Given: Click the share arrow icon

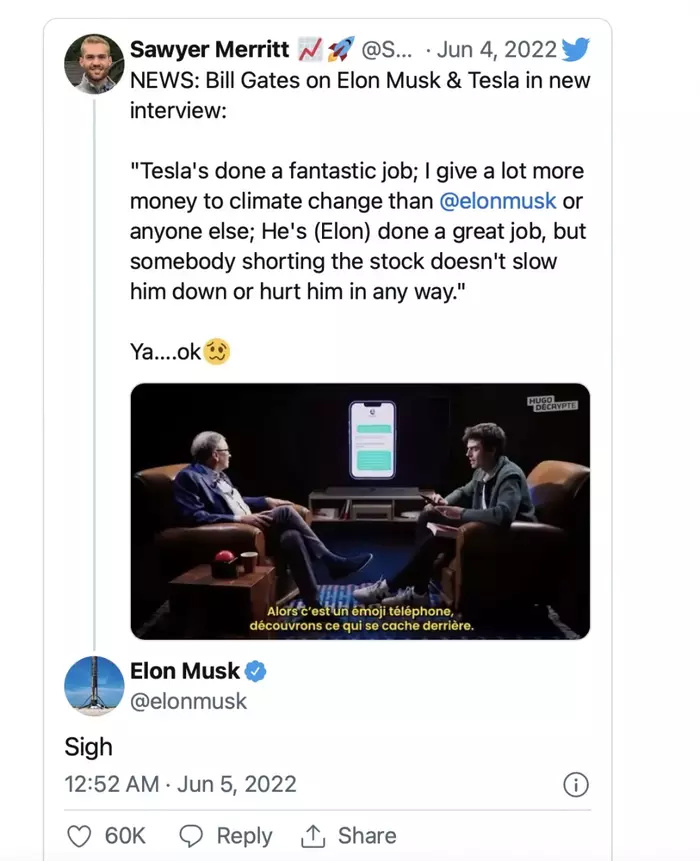Looking at the screenshot, I should click(313, 836).
